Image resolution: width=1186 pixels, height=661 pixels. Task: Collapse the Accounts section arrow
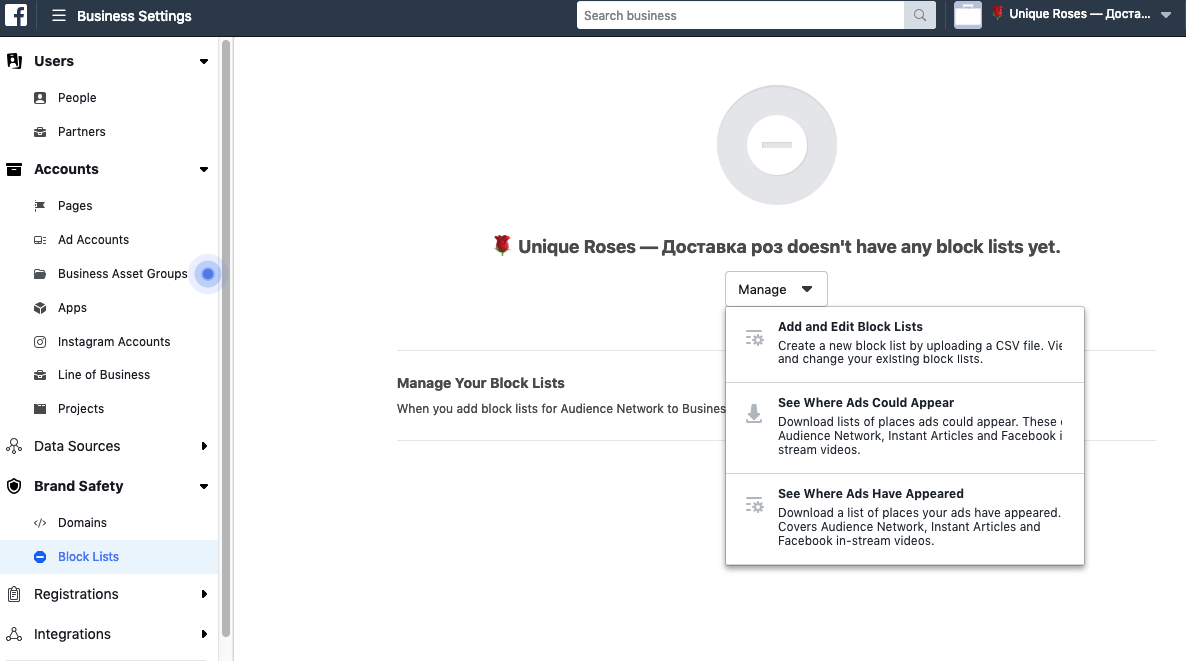tap(203, 169)
